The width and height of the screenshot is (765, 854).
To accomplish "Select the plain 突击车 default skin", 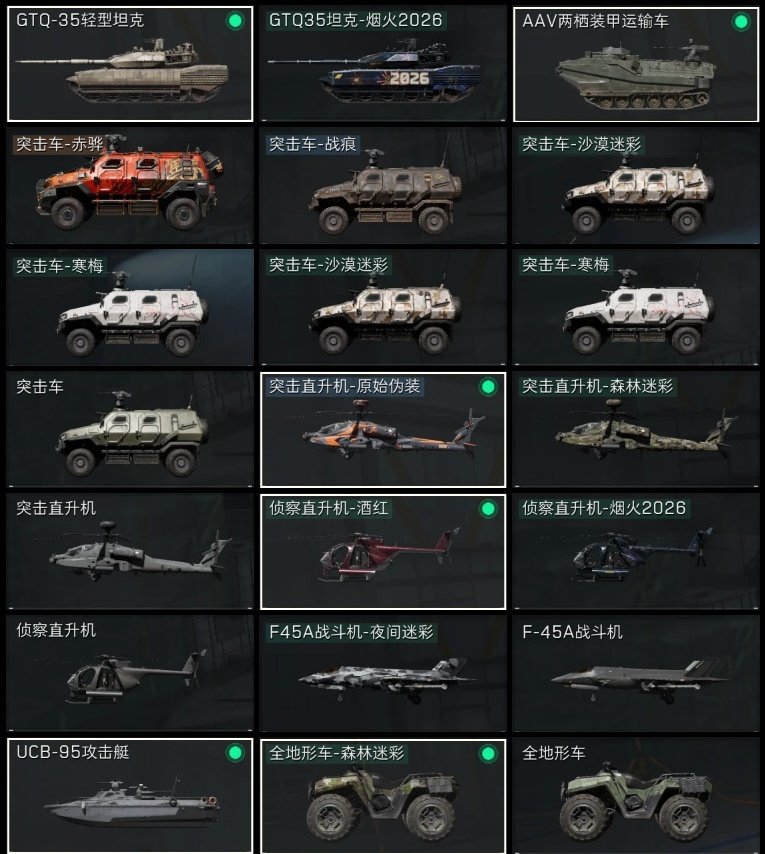I will coord(130,430).
